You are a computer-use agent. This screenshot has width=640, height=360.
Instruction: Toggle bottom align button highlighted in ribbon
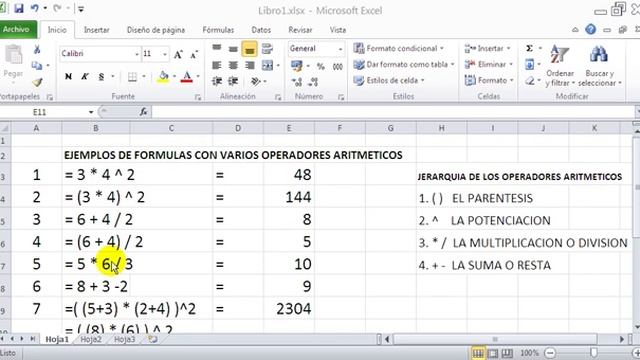(x=249, y=49)
